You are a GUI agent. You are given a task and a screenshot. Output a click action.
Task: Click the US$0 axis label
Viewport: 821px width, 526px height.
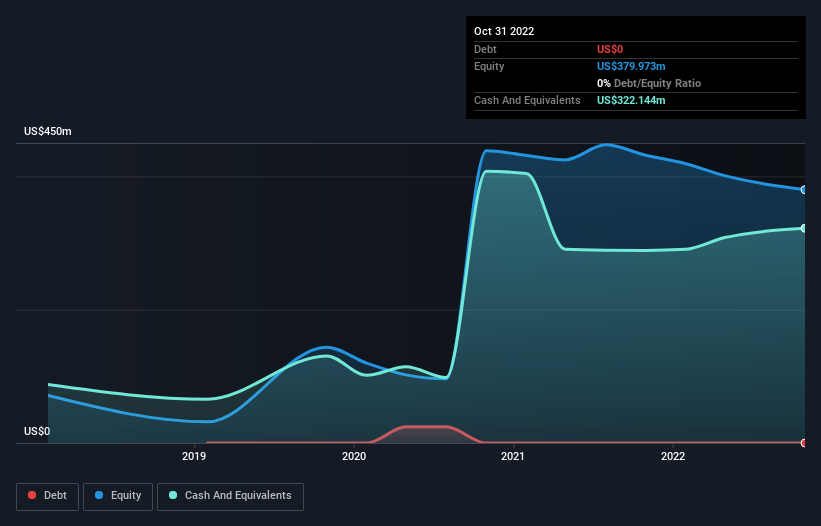pos(37,431)
